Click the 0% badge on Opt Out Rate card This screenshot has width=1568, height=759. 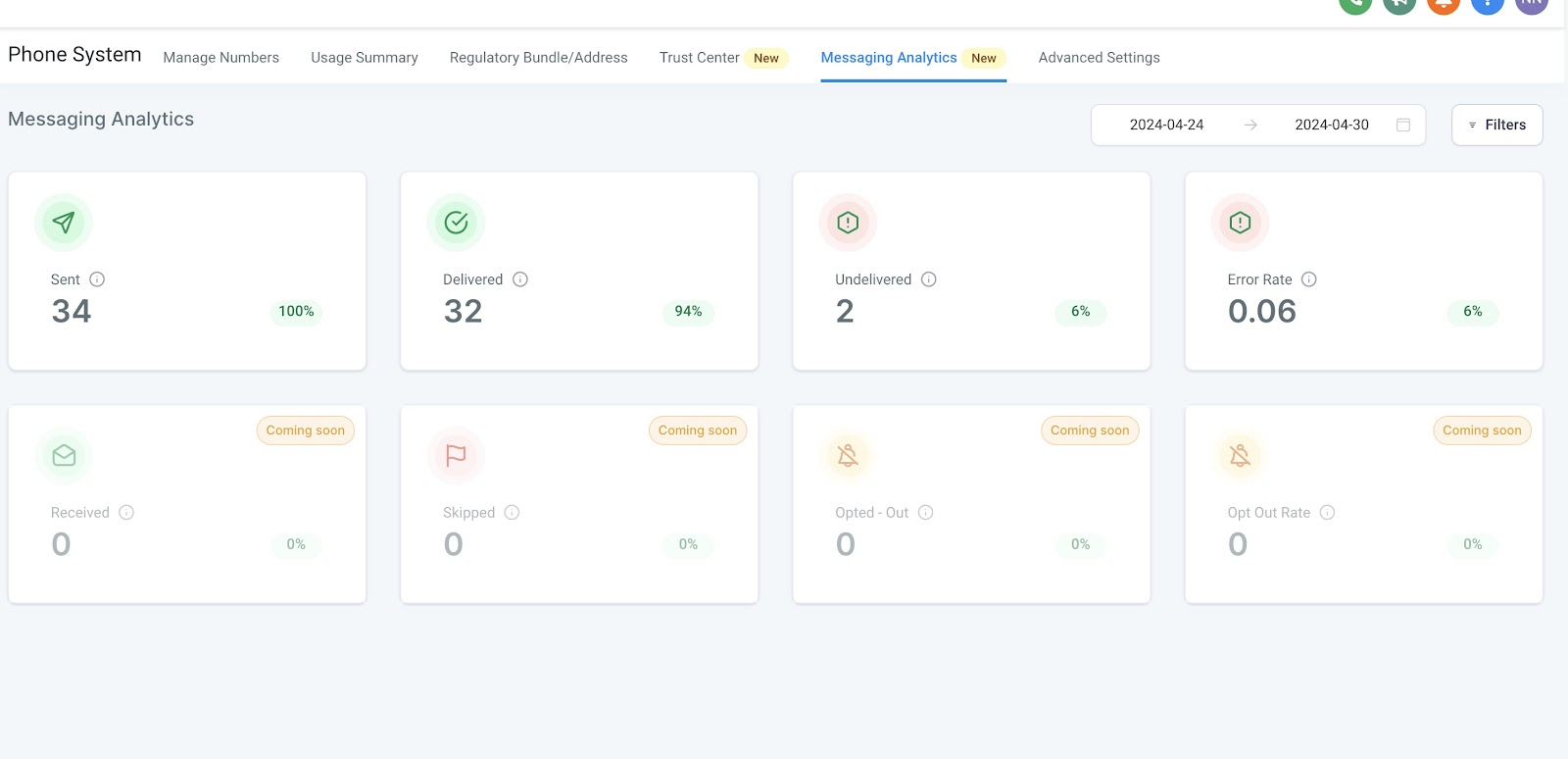point(1473,544)
